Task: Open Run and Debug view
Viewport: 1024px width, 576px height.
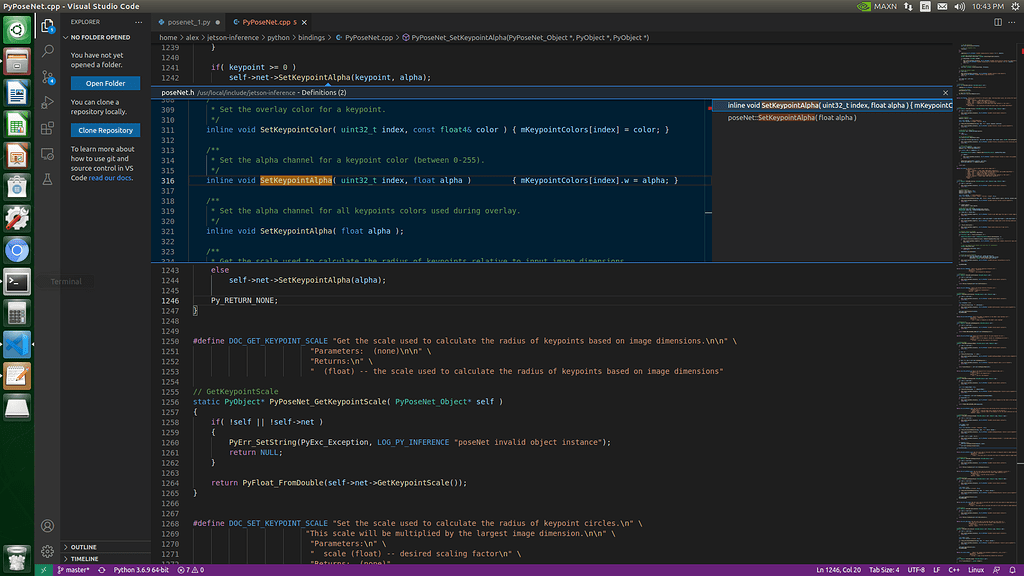Action: point(47,102)
